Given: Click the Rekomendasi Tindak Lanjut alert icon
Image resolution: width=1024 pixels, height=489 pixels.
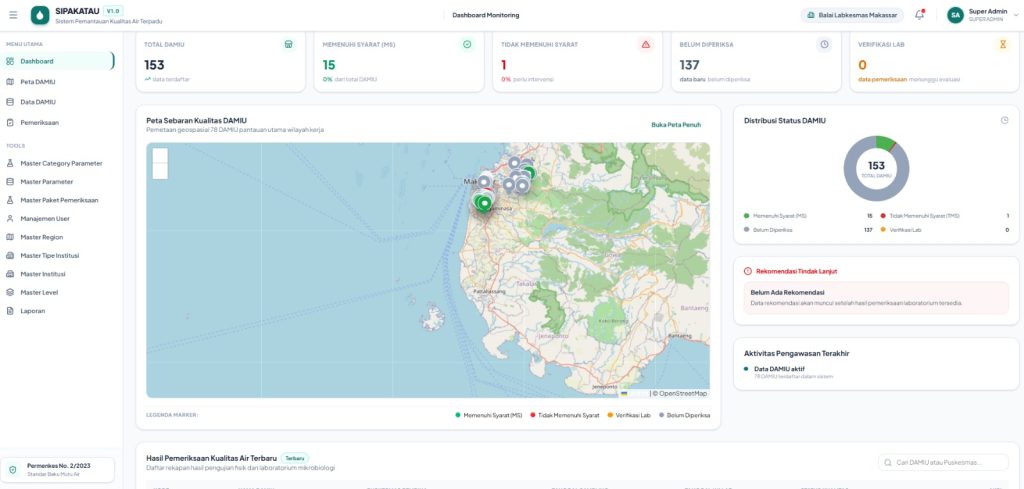Looking at the screenshot, I should click(x=748, y=271).
